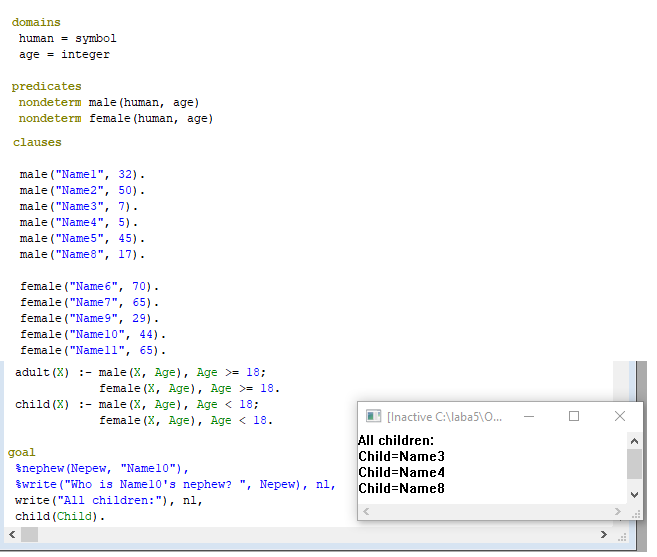Click the male("Name4", 5) fact

[79, 222]
